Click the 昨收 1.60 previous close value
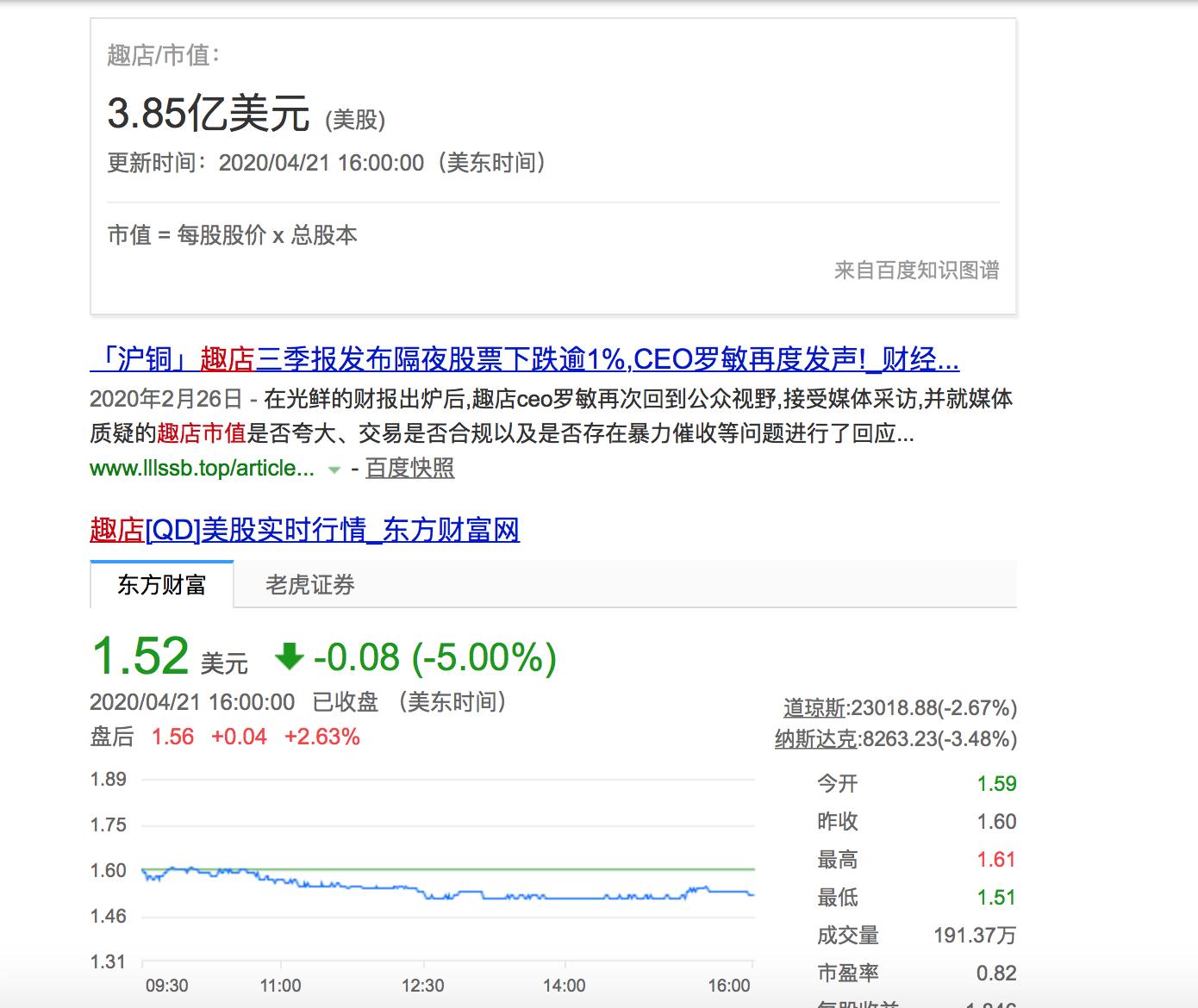1198x1008 pixels. coord(996,821)
